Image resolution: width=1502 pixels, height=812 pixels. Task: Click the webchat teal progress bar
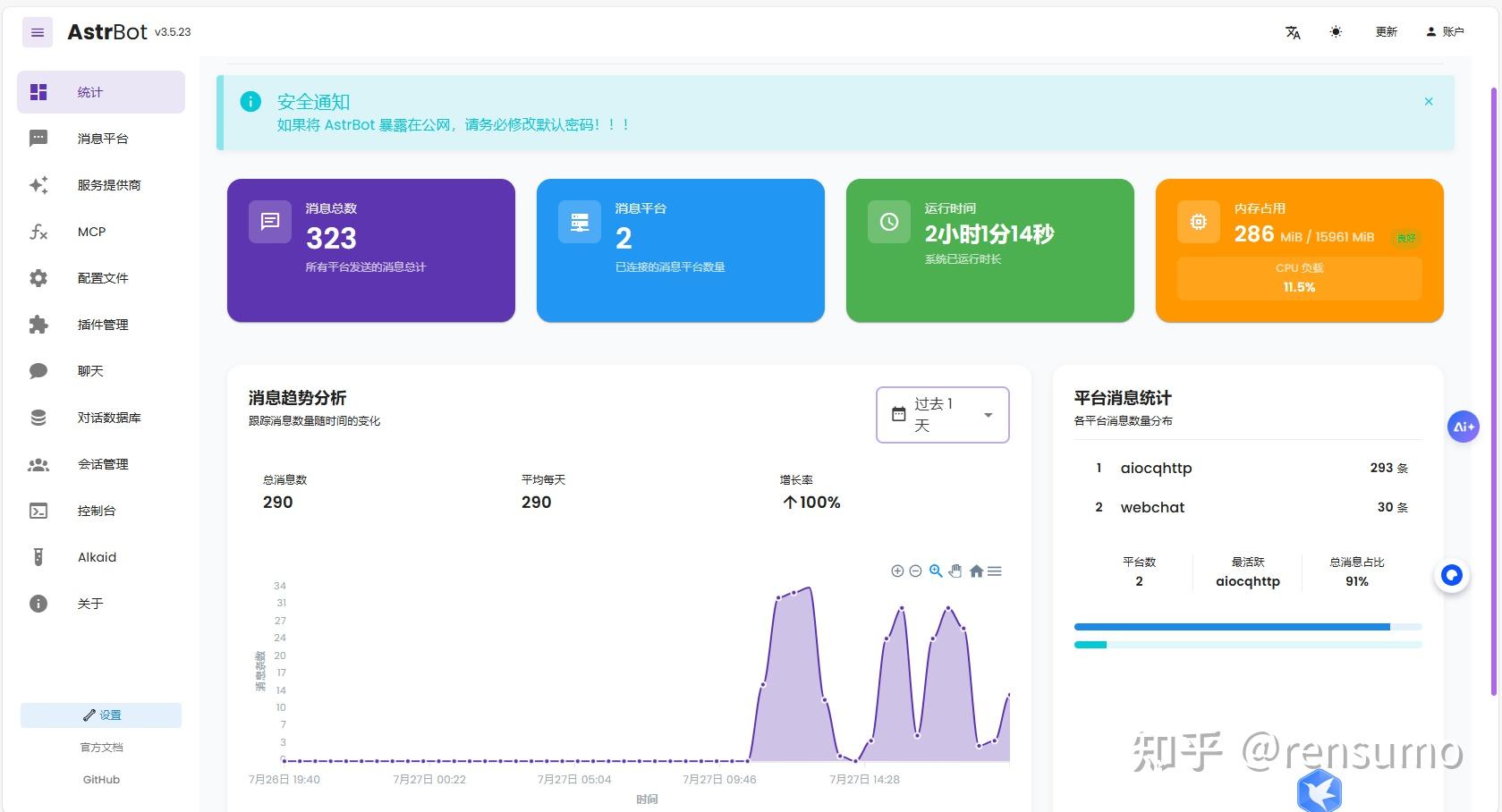(1248, 645)
